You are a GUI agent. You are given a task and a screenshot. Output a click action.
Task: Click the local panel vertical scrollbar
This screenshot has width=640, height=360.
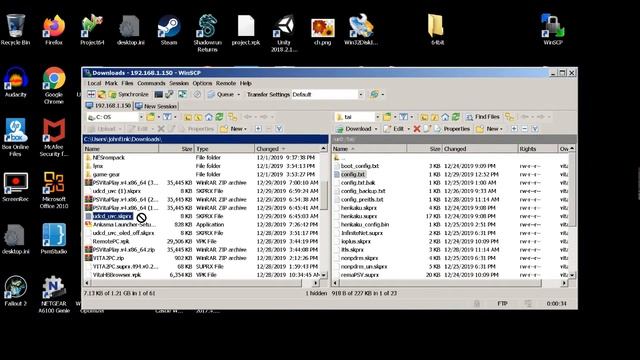(324, 212)
